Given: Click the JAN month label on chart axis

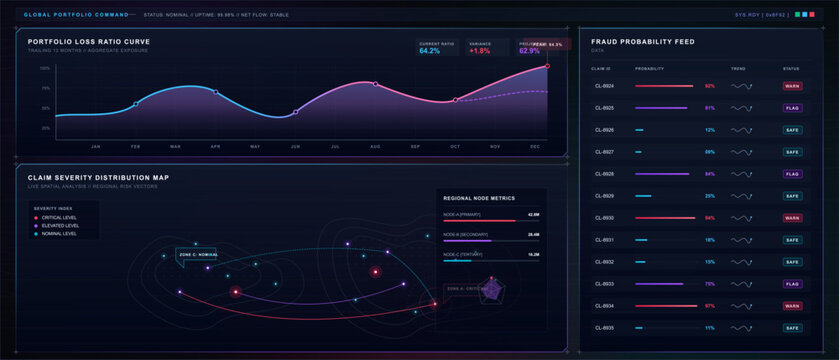Looking at the screenshot, I should pos(96,147).
